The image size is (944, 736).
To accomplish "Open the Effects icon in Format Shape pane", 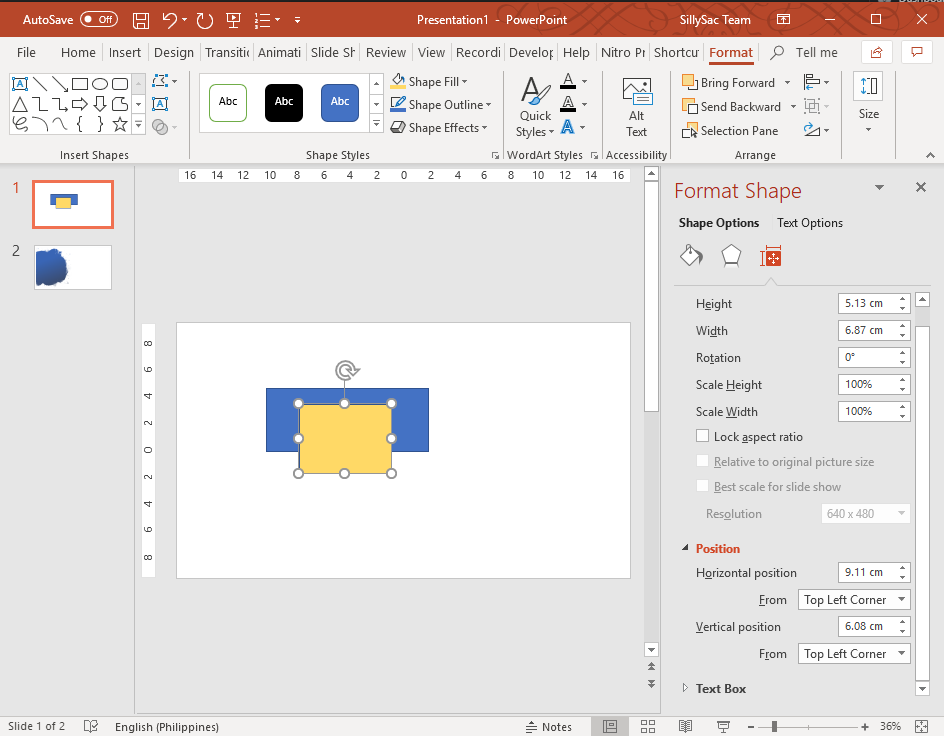I will click(731, 256).
